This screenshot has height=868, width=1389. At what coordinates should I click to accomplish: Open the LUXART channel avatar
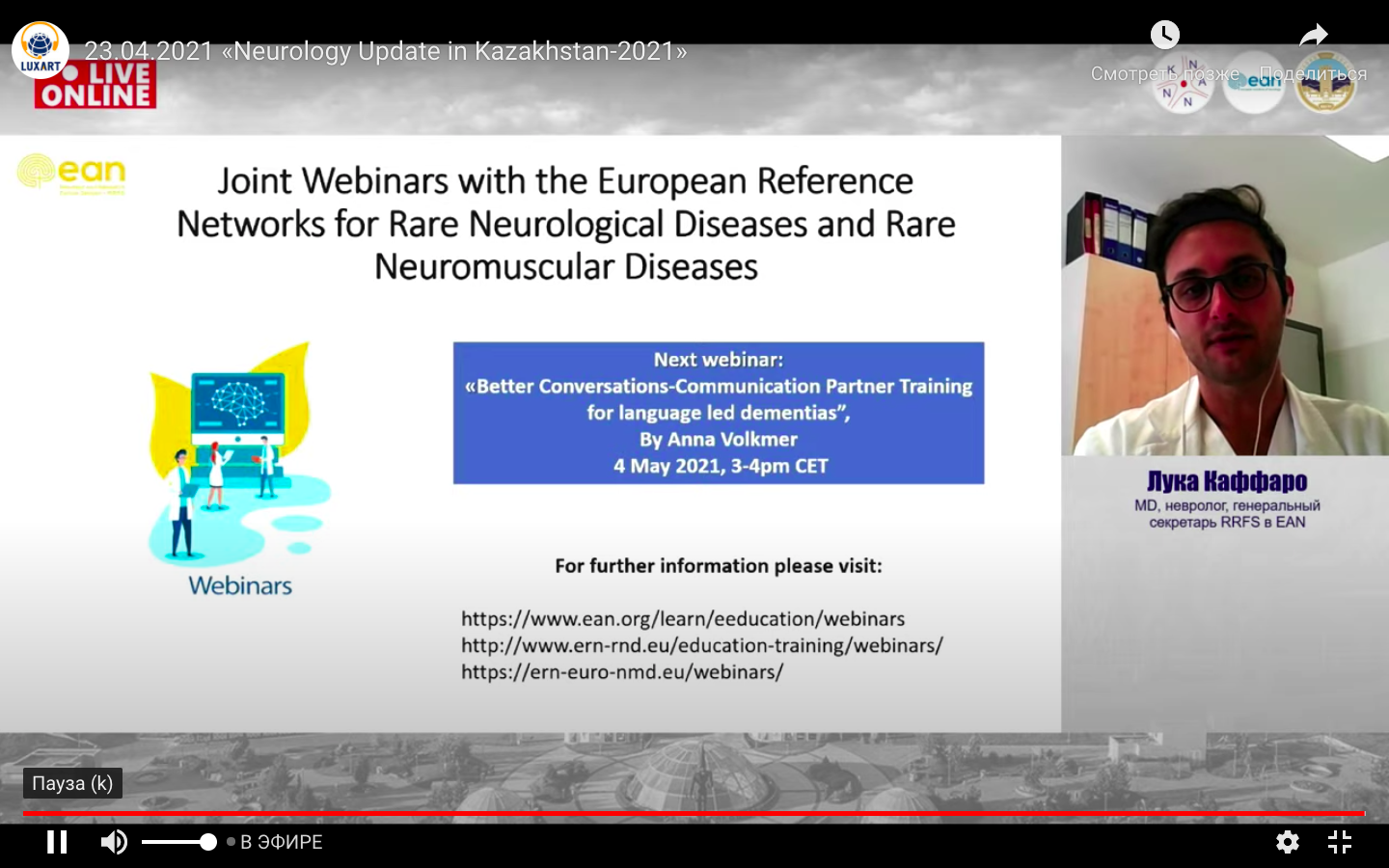pos(41,49)
